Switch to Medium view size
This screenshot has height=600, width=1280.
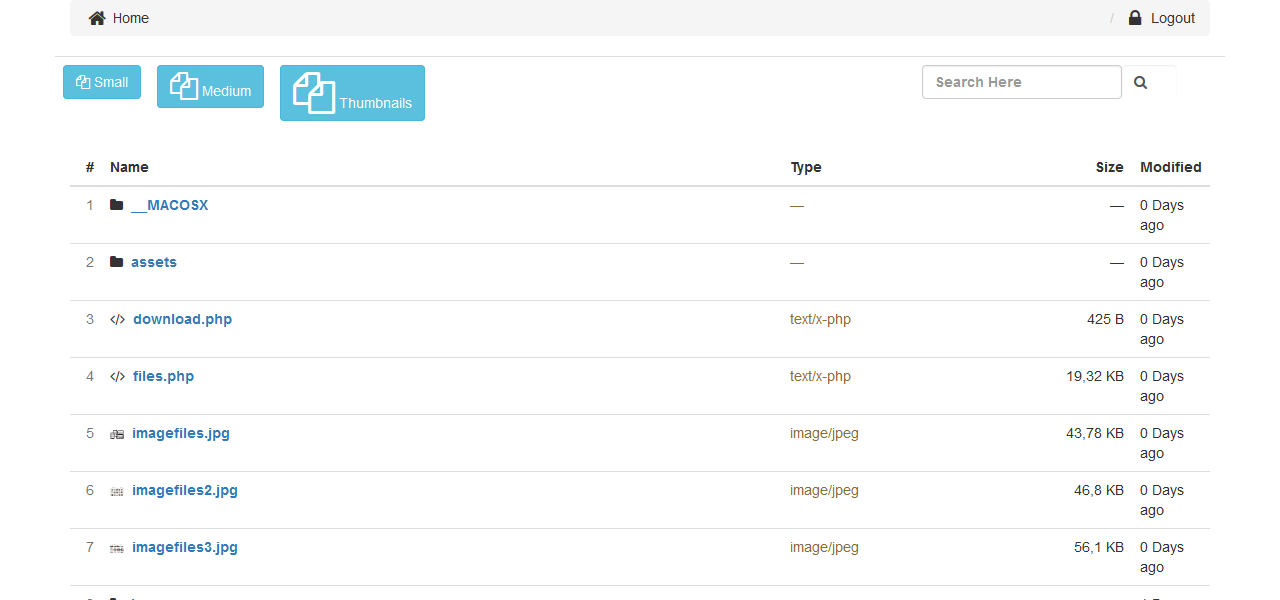210,87
